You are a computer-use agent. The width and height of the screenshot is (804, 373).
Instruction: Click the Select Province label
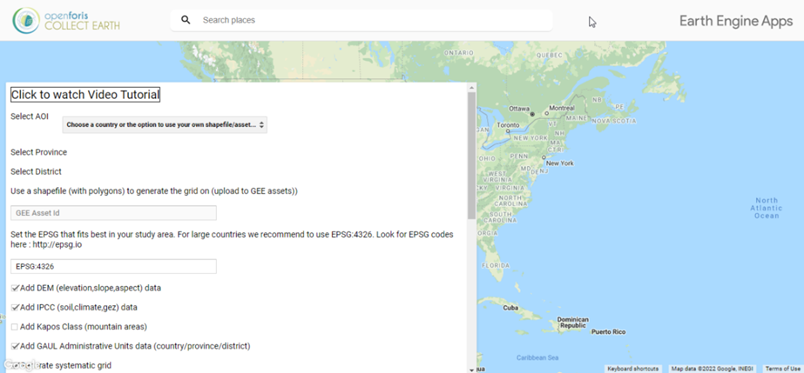[x=39, y=152]
